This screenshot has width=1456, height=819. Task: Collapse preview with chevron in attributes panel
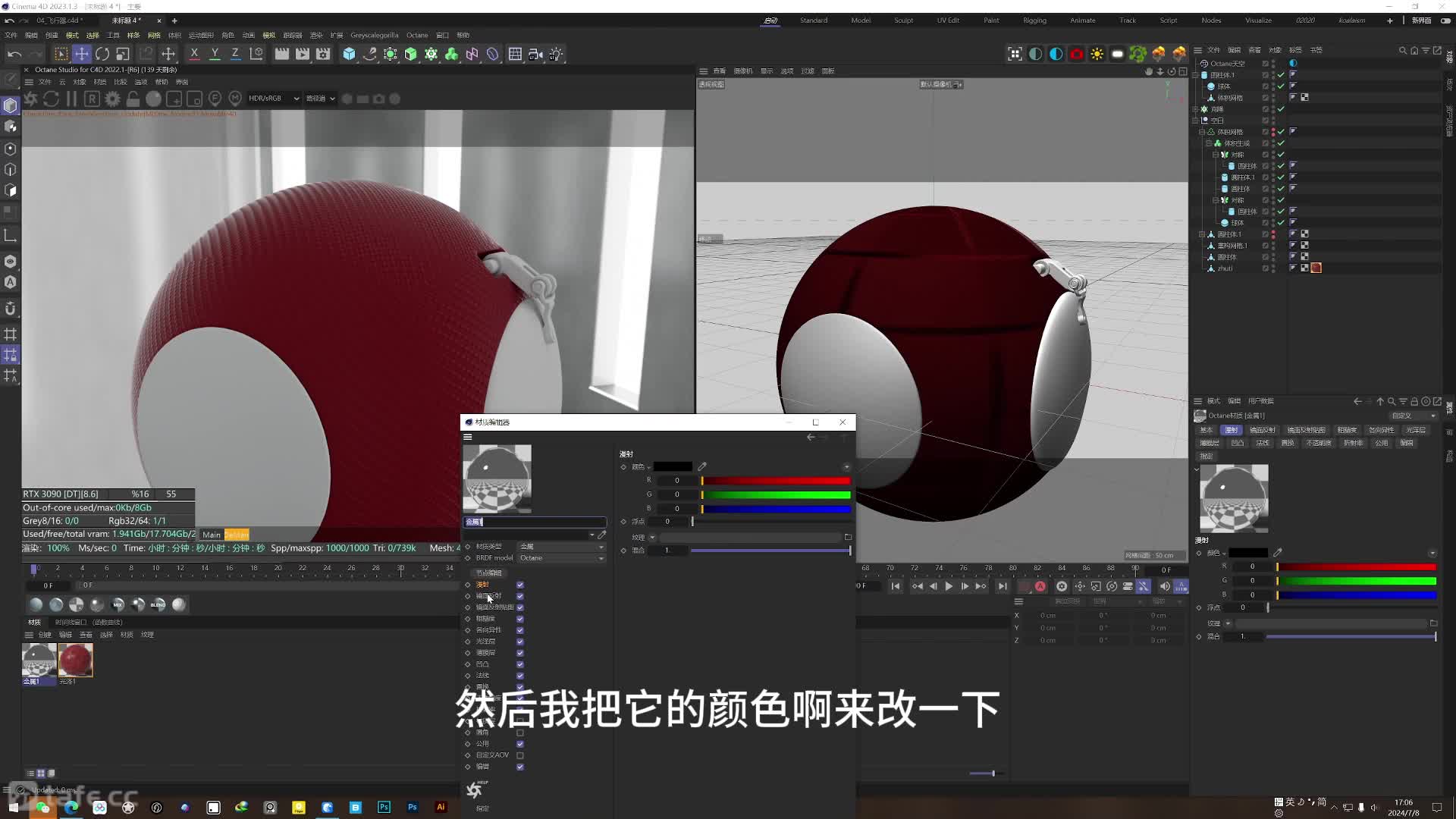(x=1197, y=469)
